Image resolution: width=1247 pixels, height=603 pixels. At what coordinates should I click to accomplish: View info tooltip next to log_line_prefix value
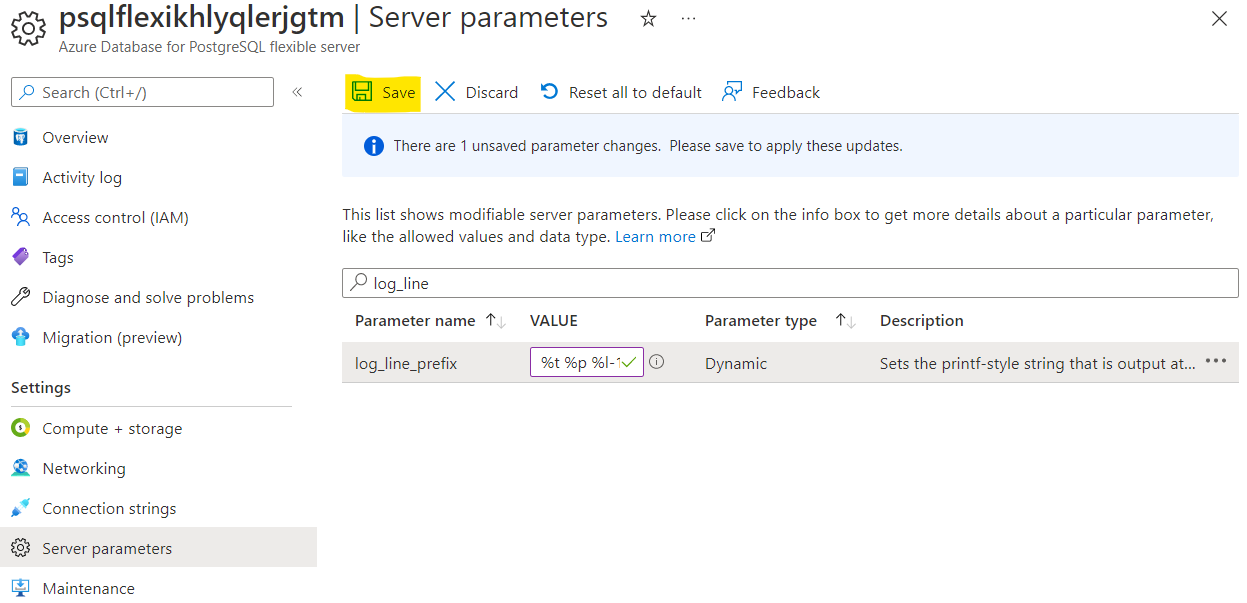tap(657, 362)
